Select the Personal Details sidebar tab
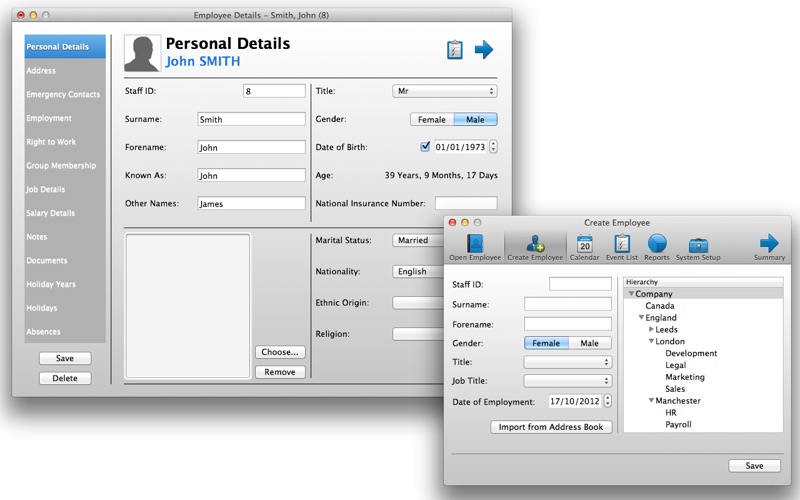Screen dimensions: 800x500 click(65, 46)
